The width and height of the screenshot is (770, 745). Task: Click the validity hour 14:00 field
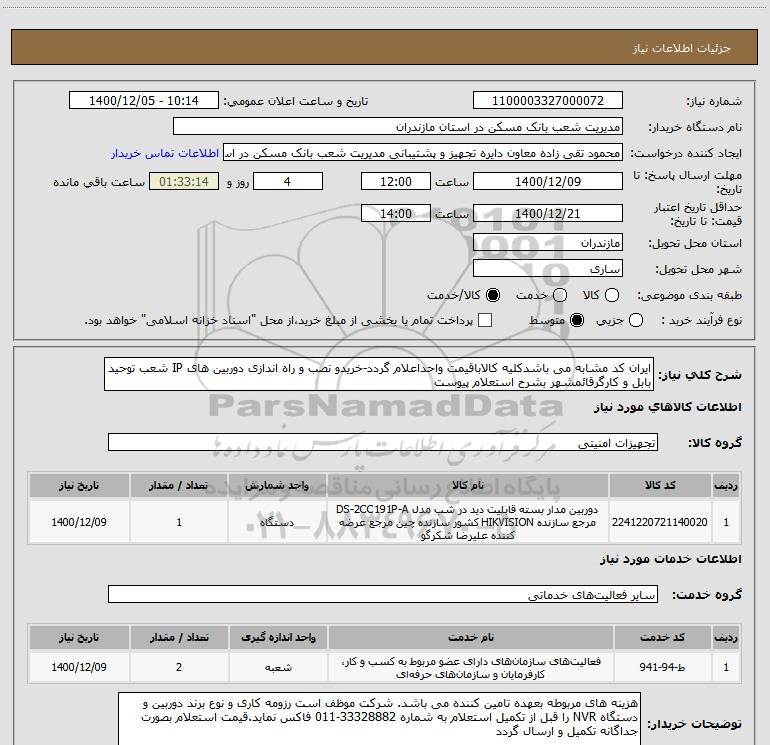click(x=396, y=214)
